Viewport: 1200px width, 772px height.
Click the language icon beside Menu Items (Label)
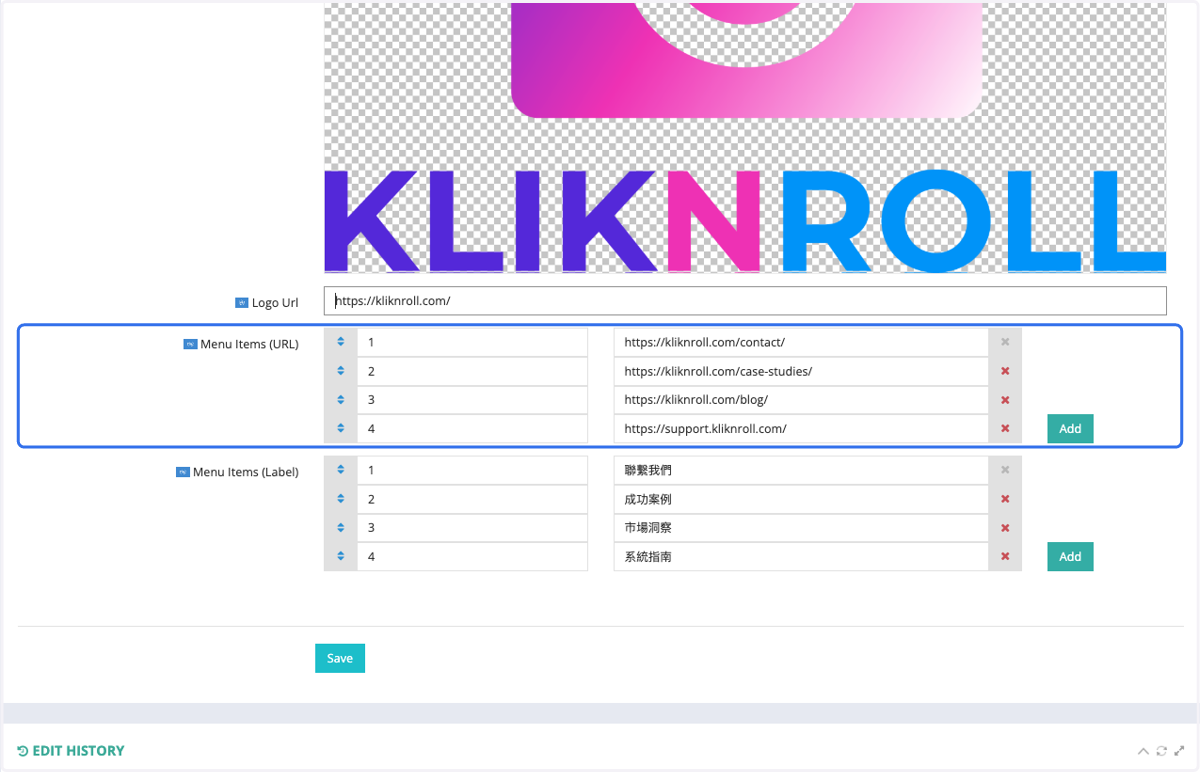(183, 472)
